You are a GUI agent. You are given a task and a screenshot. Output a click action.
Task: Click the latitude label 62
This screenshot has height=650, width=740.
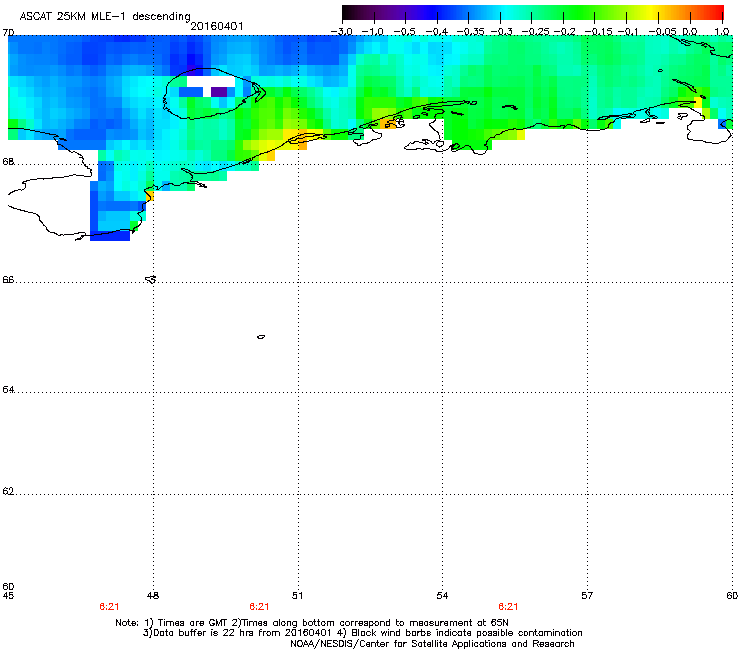pyautogui.click(x=8, y=492)
